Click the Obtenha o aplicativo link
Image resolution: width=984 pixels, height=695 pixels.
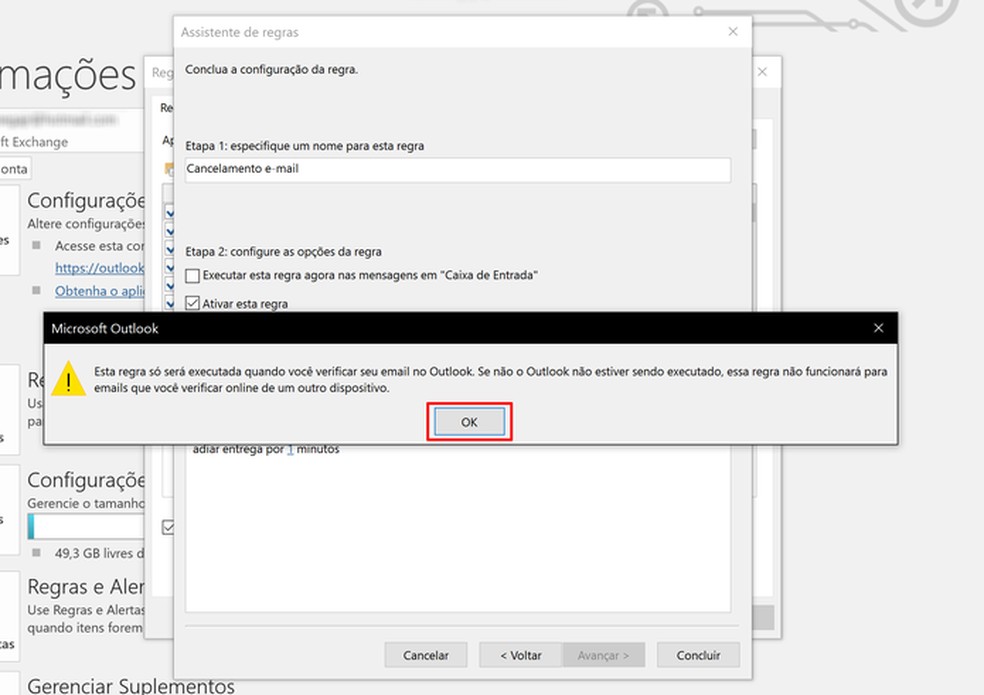(x=101, y=291)
